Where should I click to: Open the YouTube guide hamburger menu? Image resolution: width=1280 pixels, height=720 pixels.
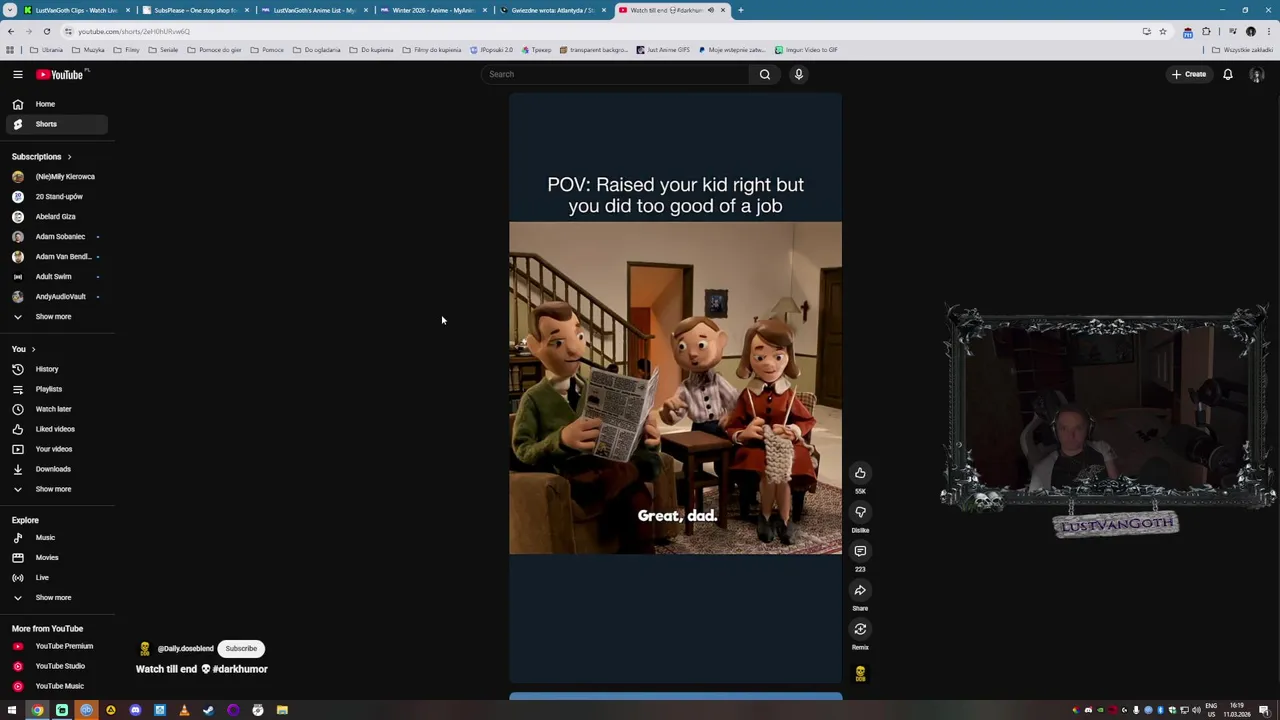[17, 74]
